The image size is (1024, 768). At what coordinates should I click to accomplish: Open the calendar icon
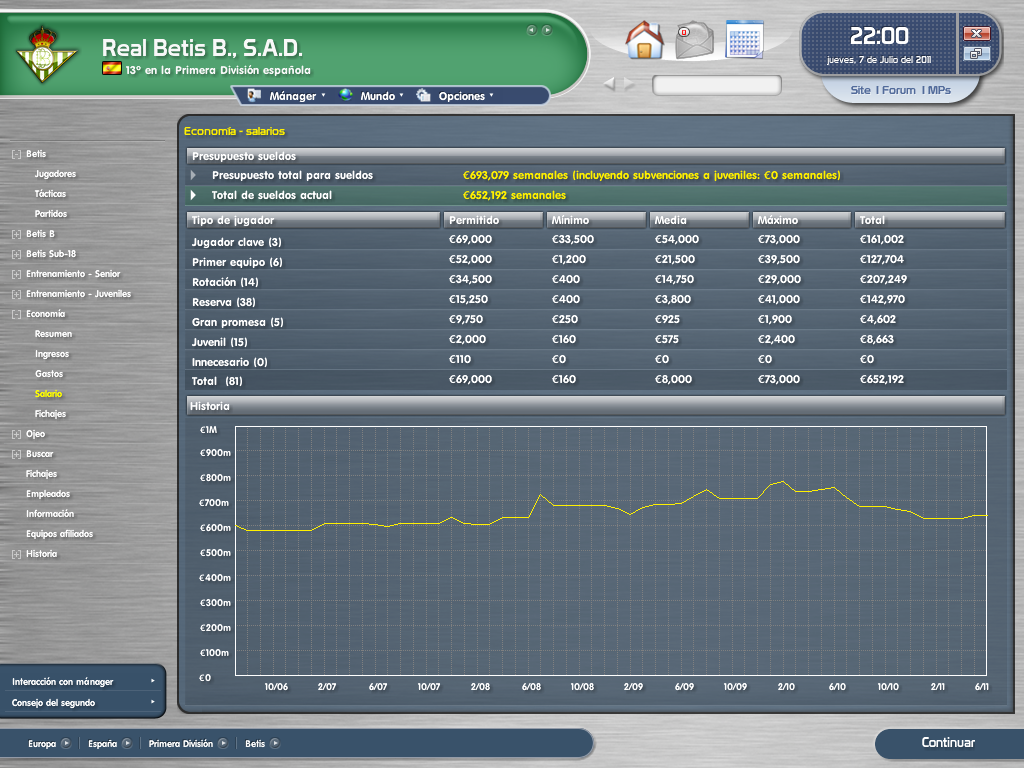click(x=744, y=39)
